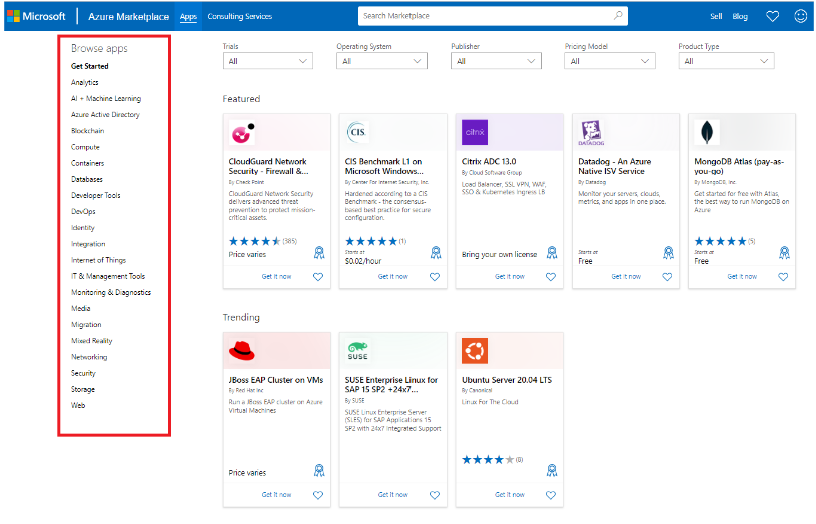This screenshot has height=524, width=816.
Task: Open the feedback smiley icon
Action: pos(800,16)
